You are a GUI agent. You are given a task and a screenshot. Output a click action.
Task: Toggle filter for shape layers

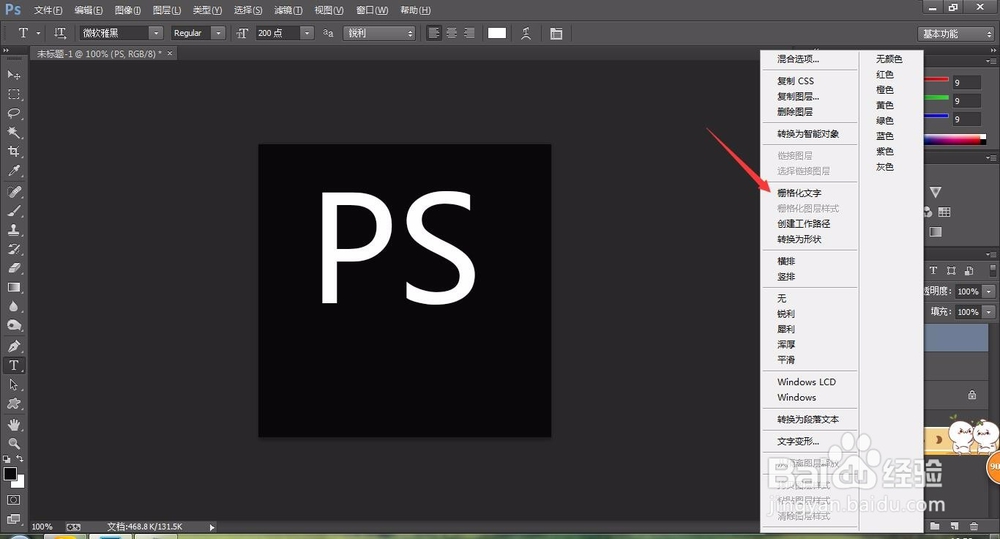click(x=951, y=270)
